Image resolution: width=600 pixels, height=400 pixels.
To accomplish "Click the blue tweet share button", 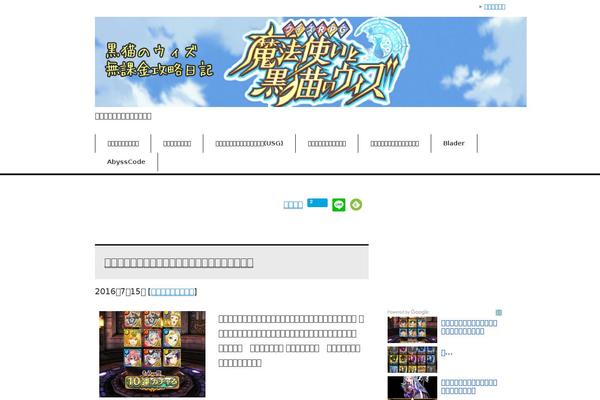I will (x=317, y=202).
